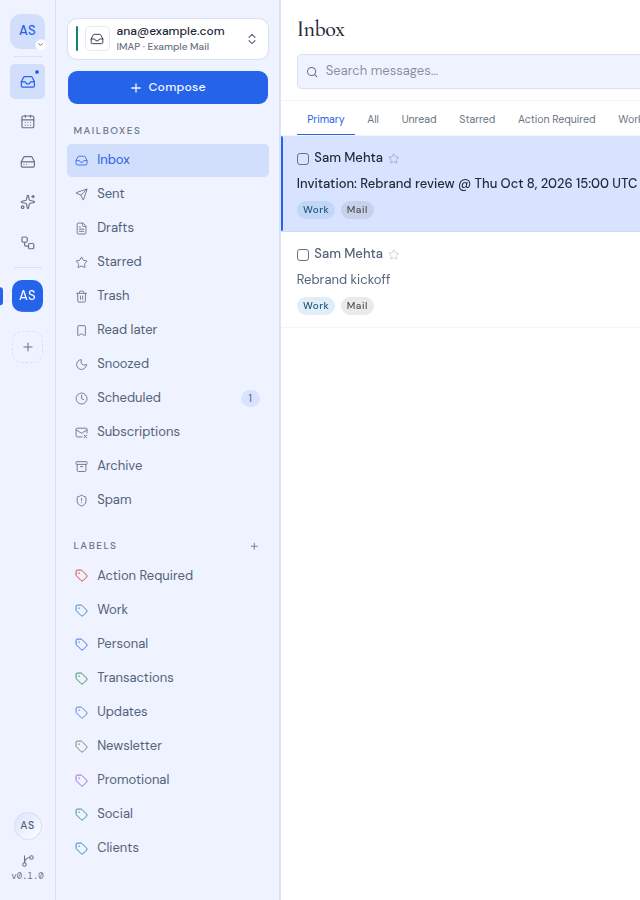This screenshot has height=900, width=640.
Task: Expand the ana@example.com account selector
Action: (168, 39)
